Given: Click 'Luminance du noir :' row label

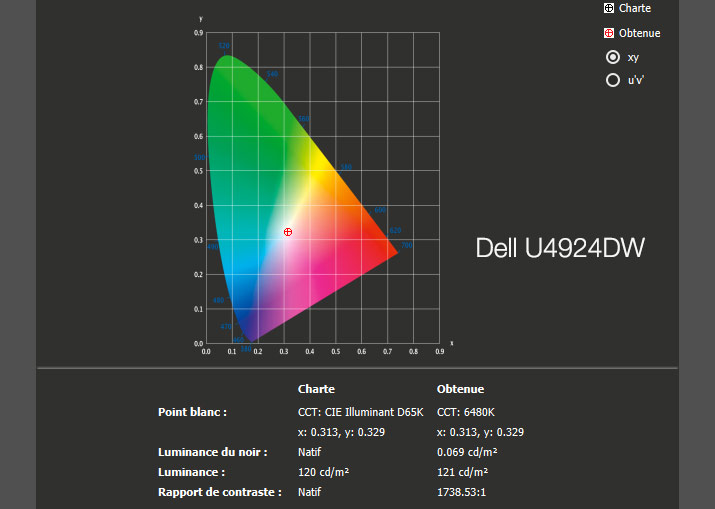Looking at the screenshot, I should (x=212, y=452).
